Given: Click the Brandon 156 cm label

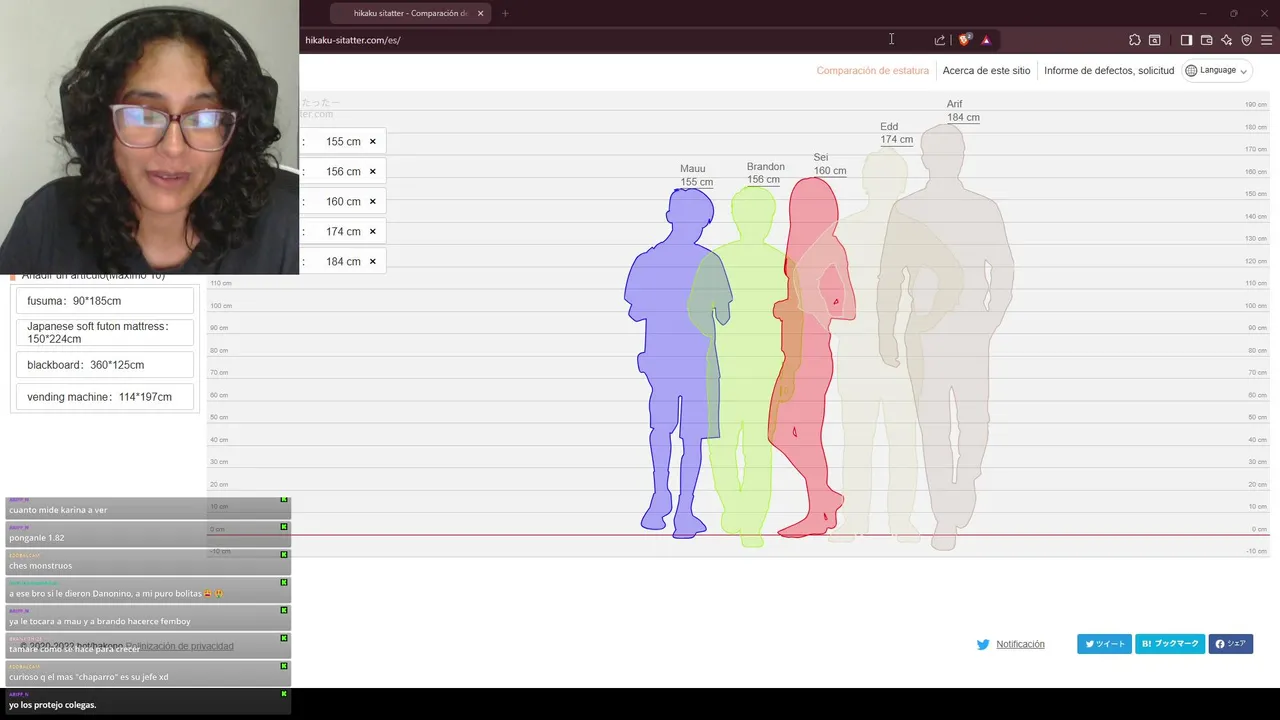Looking at the screenshot, I should tap(765, 173).
